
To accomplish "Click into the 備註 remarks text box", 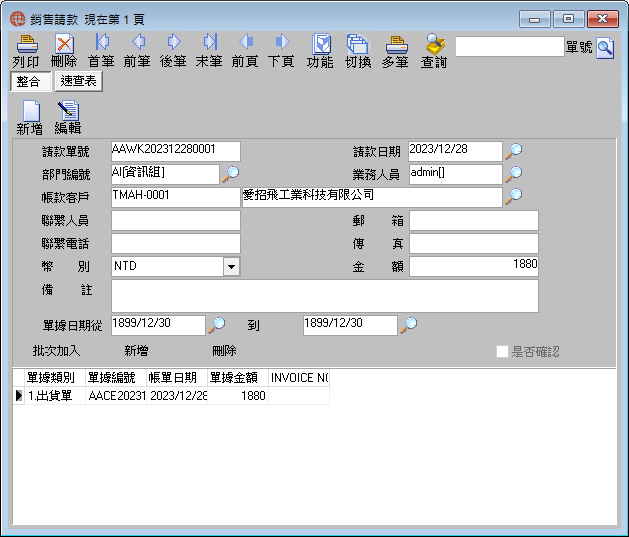I will 325,296.
